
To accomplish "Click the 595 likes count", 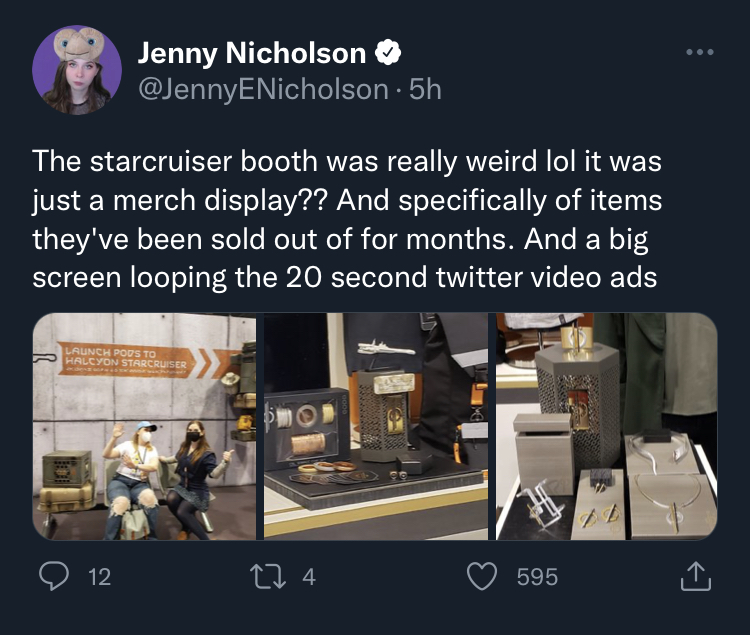I will click(x=537, y=577).
